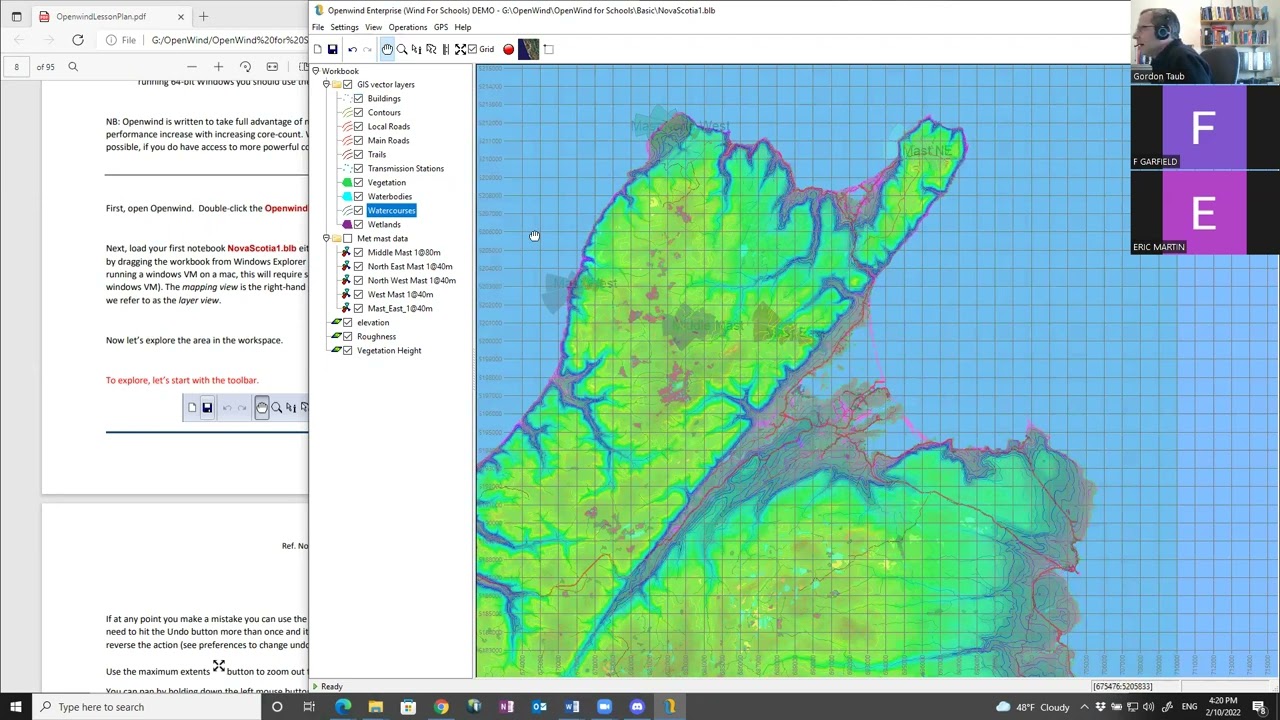
Task: Zoom to maximum extents
Action: [460, 49]
